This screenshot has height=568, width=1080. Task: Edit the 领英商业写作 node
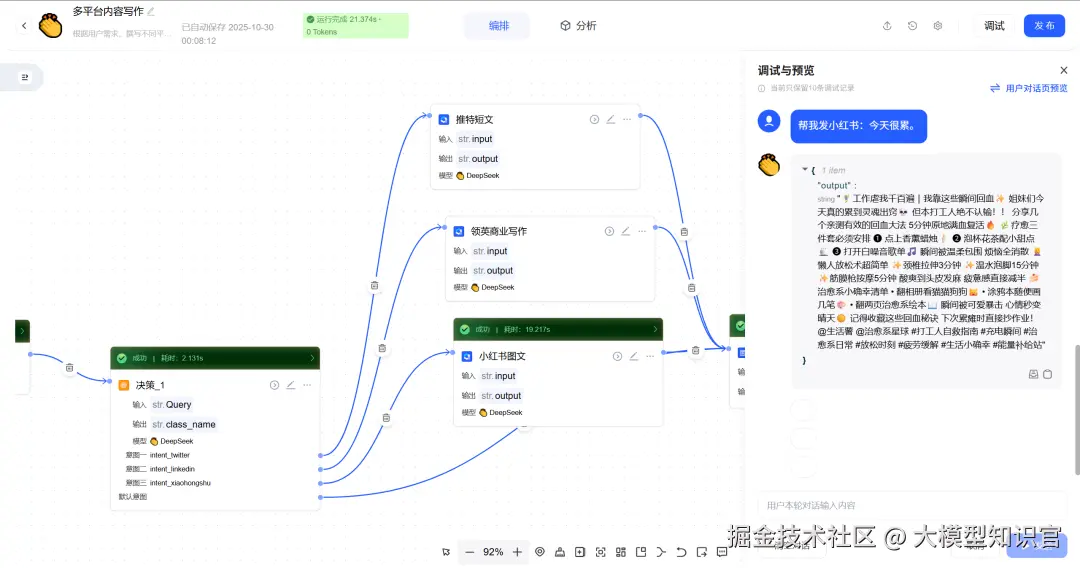coord(625,231)
